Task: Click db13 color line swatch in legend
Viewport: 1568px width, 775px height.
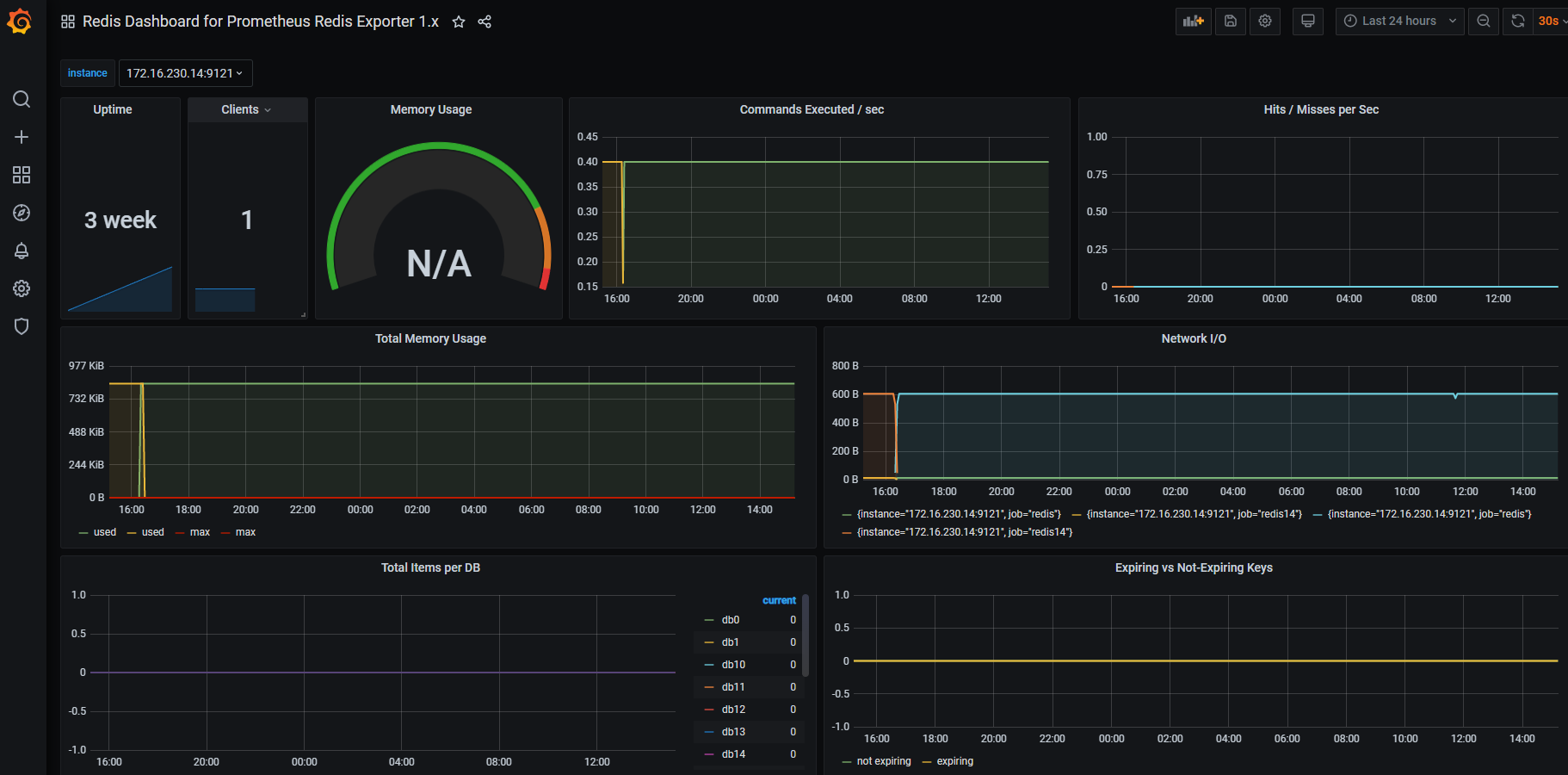Action: pos(709,732)
